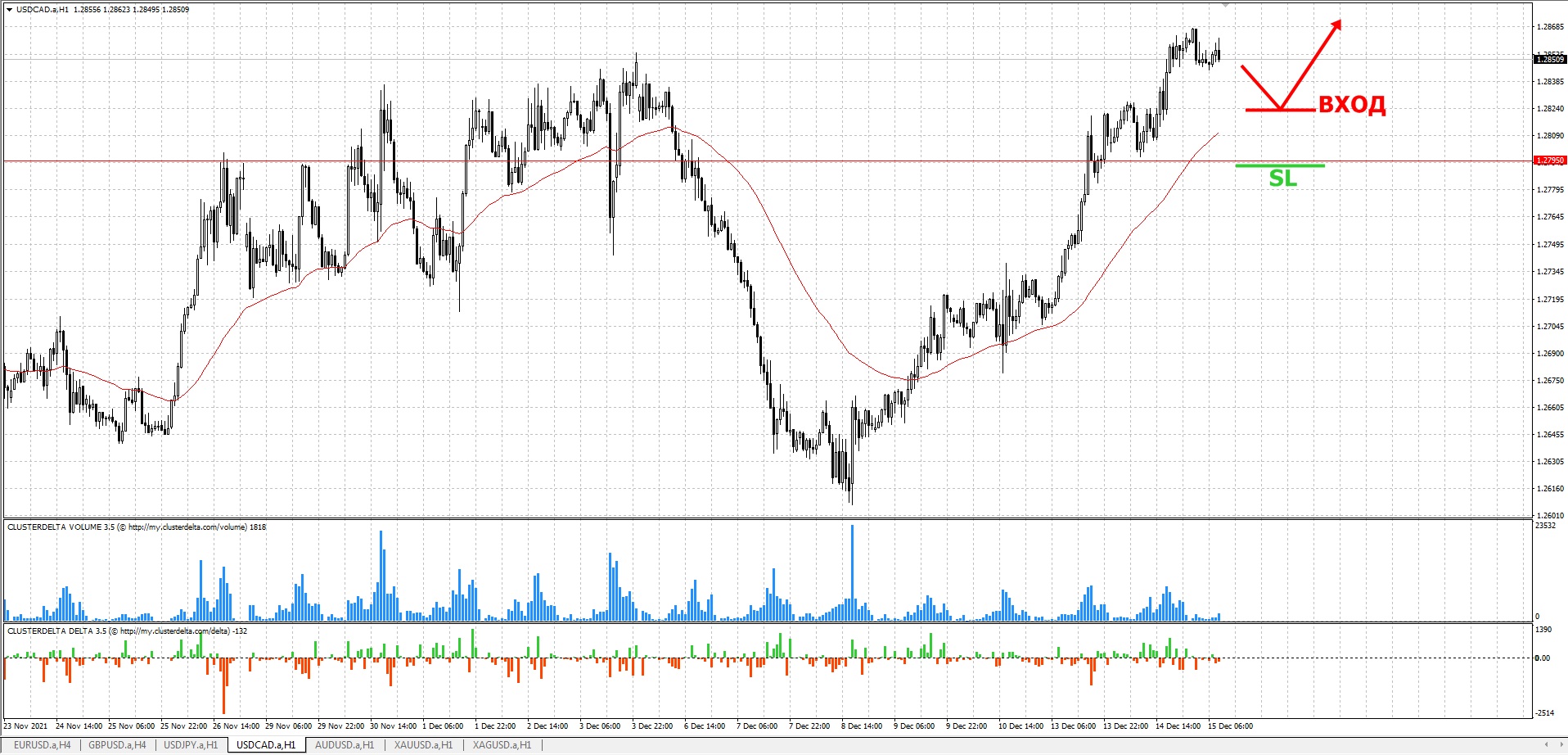Click the 1.26010 price scale value
Screen dimensions: 1568x755
point(1550,516)
